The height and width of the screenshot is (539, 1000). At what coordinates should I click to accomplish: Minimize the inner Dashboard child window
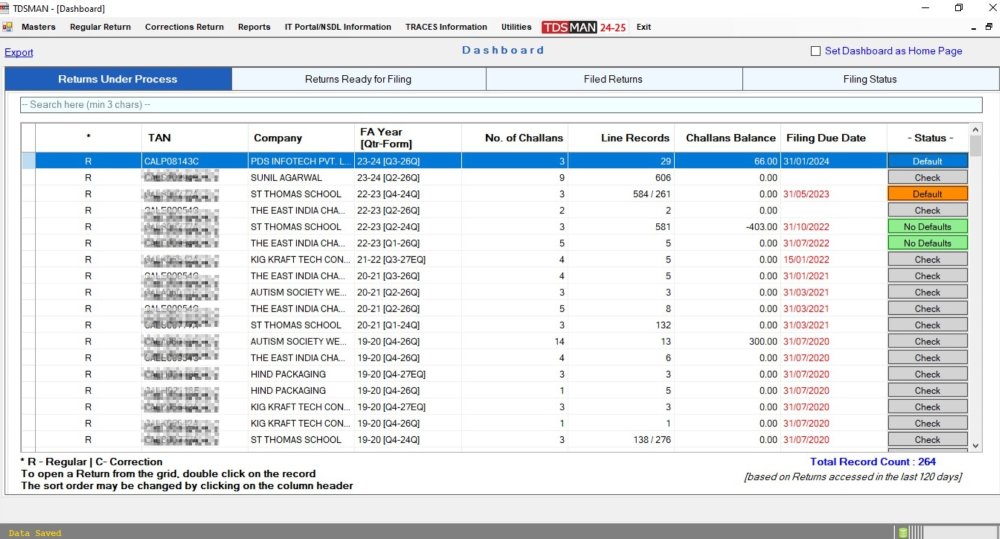click(x=973, y=28)
